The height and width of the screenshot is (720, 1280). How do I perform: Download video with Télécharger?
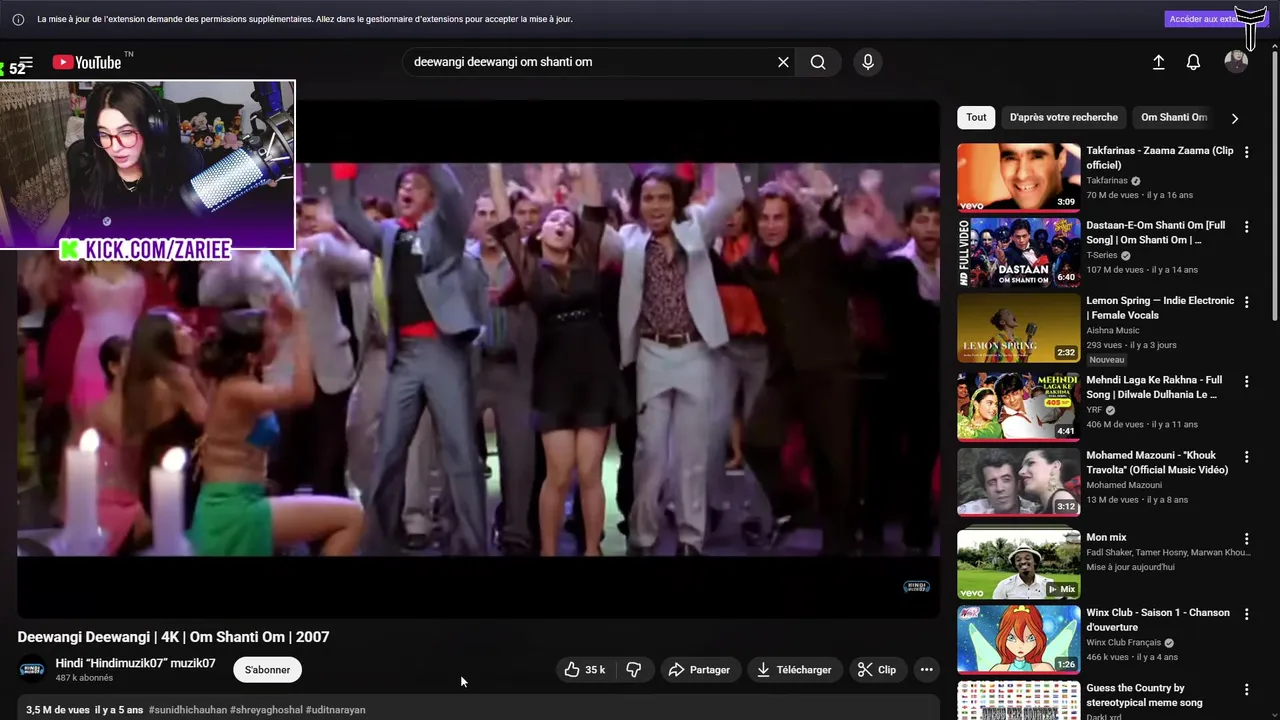click(794, 670)
